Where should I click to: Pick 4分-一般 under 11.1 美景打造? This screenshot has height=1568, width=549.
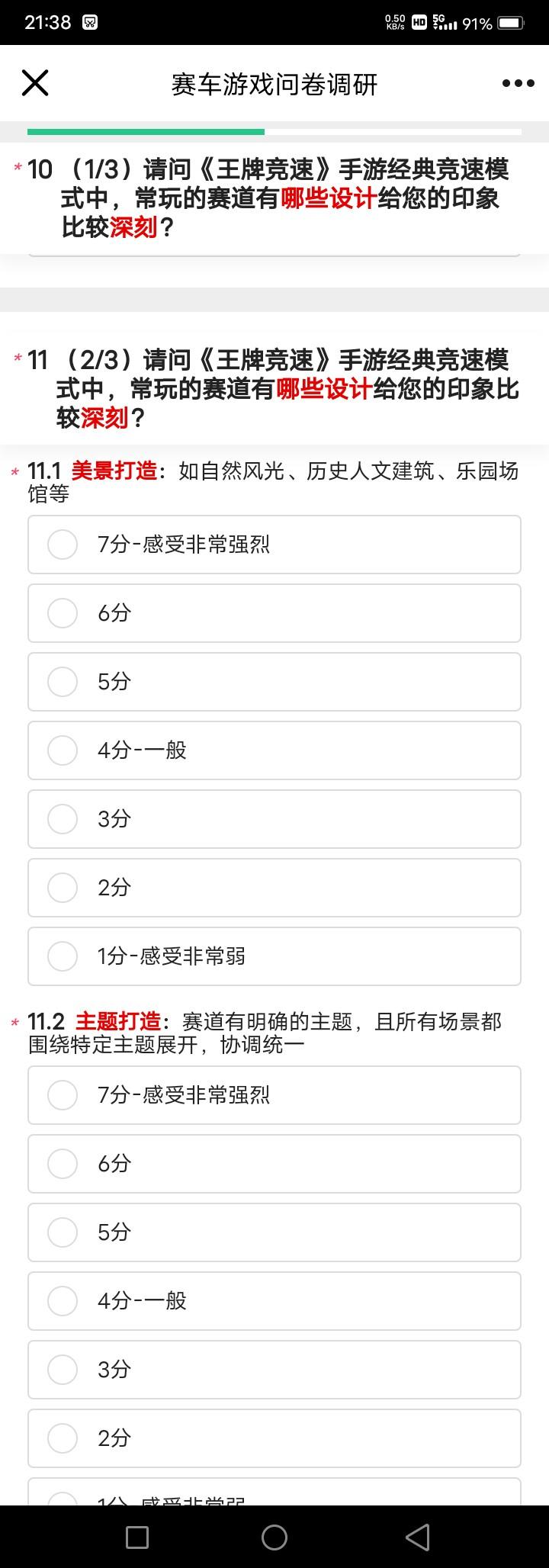(274, 750)
